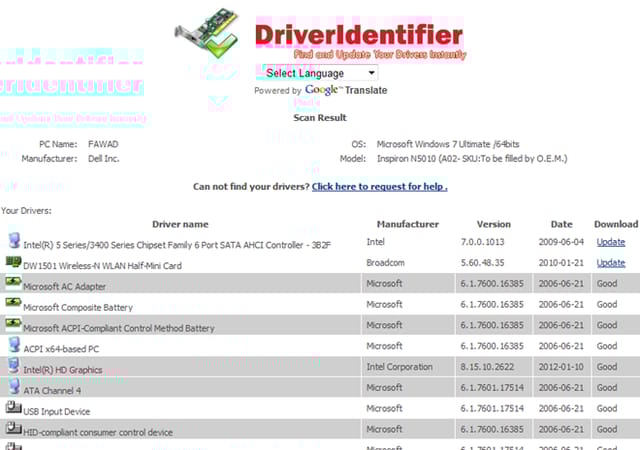Image resolution: width=640 pixels, height=450 pixels.
Task: Click the Intel SATA AHCI Controller device icon
Action: coord(14,241)
